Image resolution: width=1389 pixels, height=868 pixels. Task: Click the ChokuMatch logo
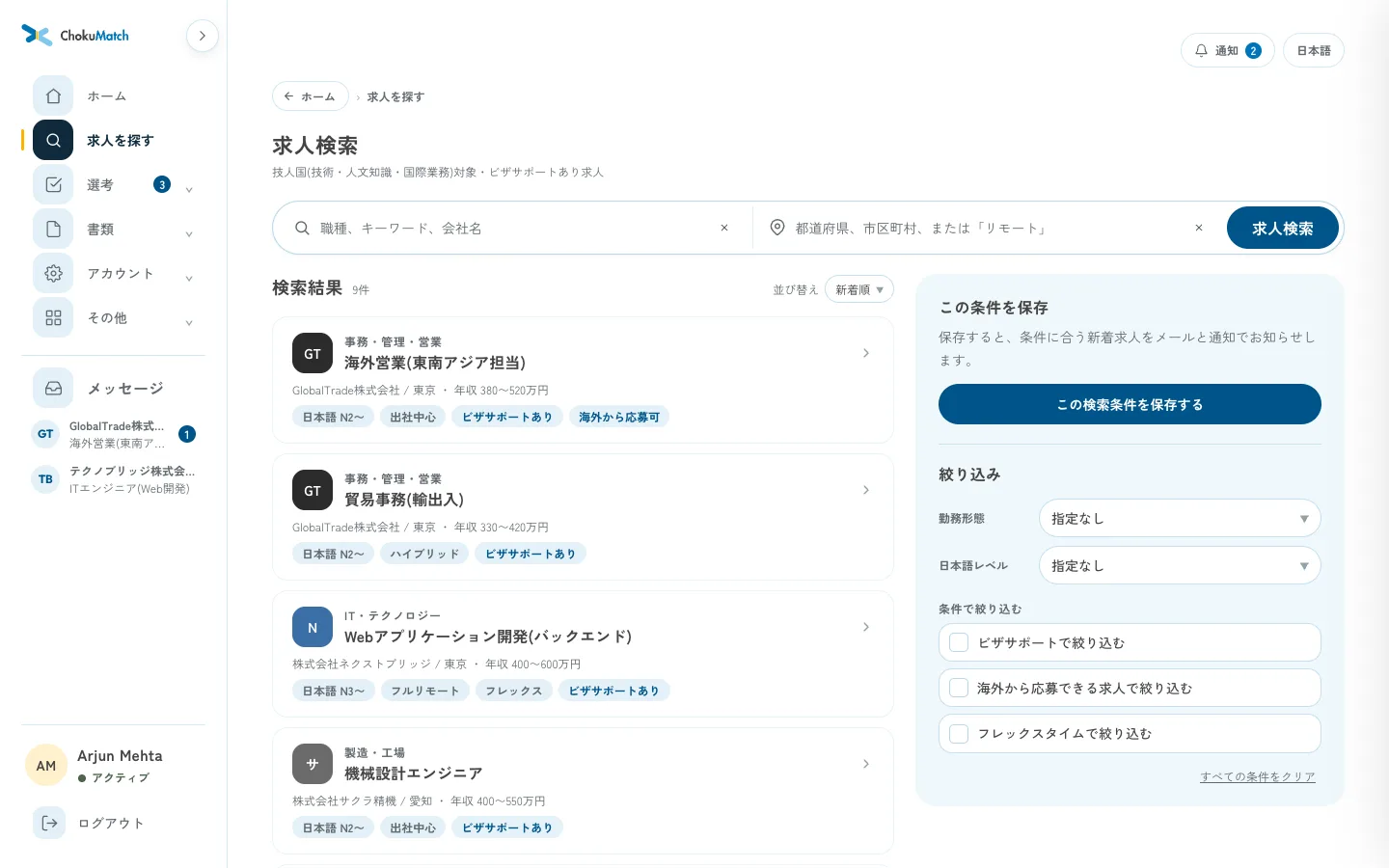pyautogui.click(x=75, y=36)
